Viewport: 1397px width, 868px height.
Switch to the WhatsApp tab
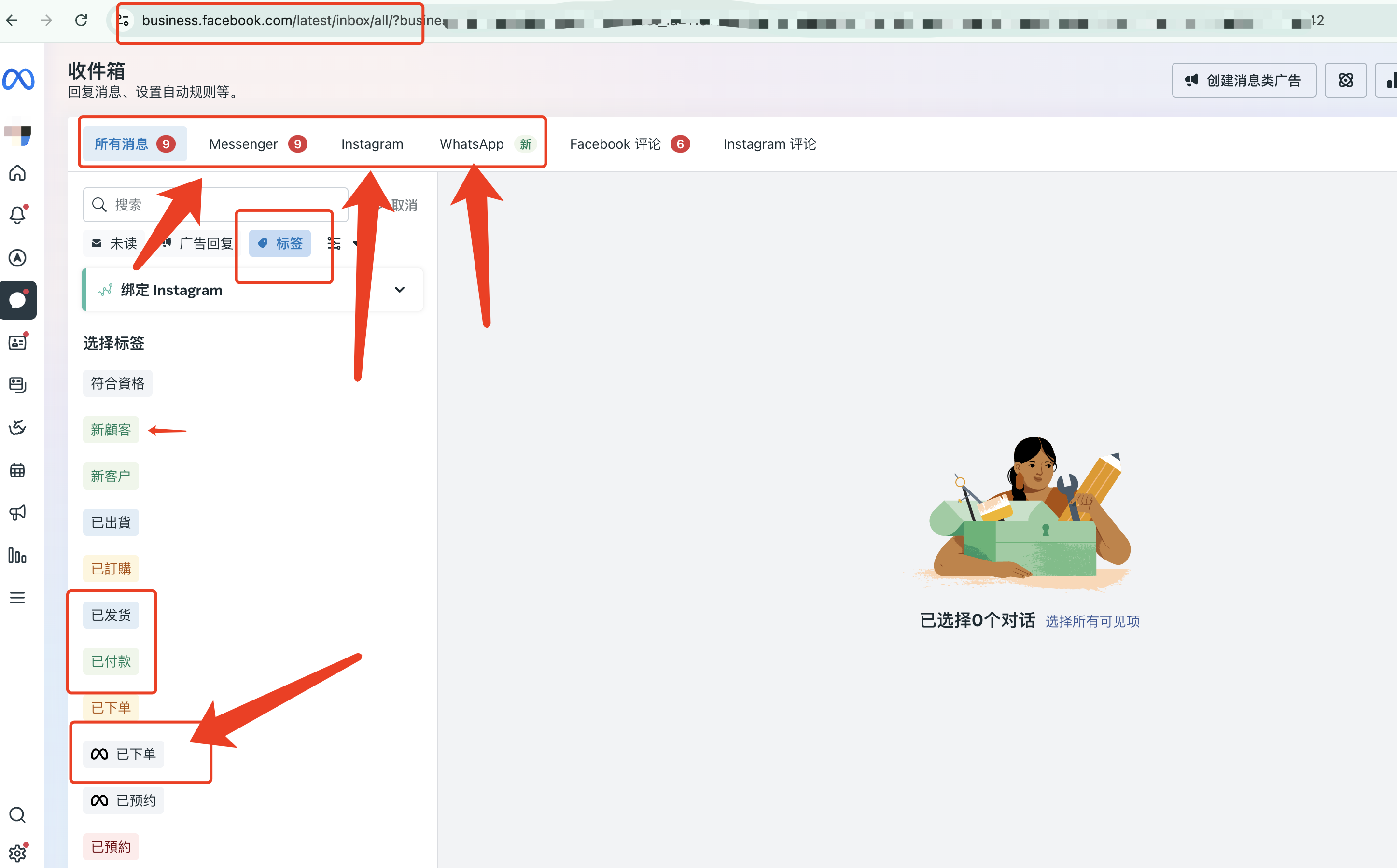pyautogui.click(x=472, y=143)
